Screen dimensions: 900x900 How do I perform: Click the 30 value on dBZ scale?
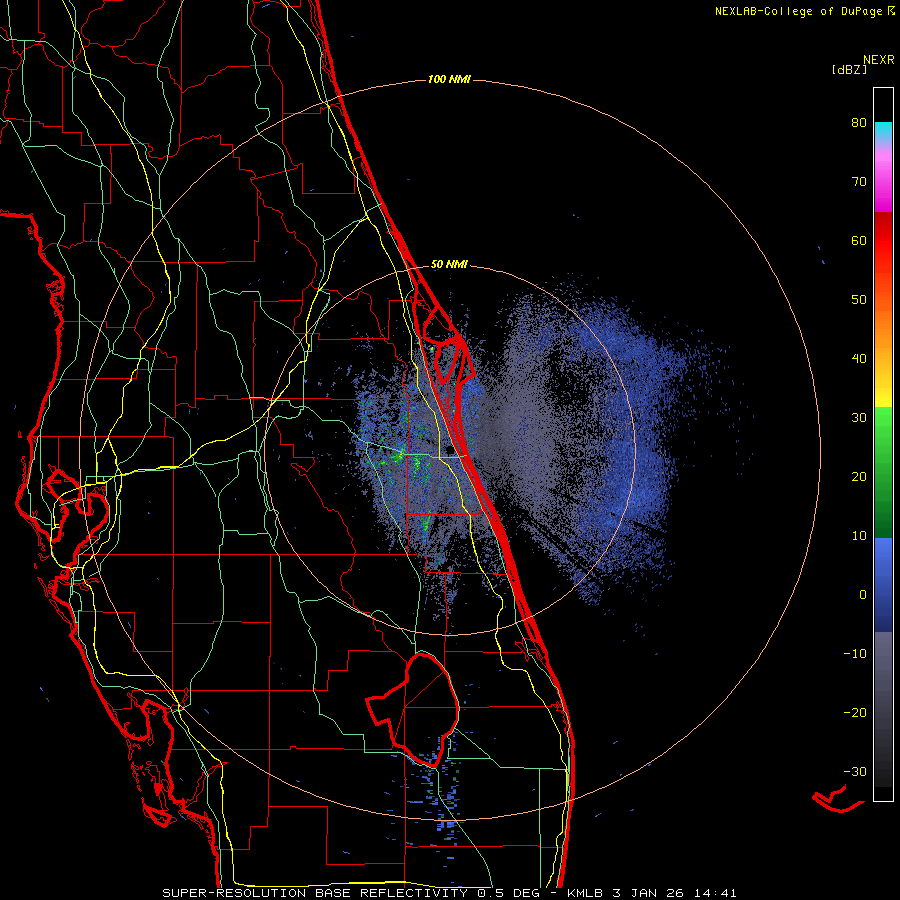point(859,418)
